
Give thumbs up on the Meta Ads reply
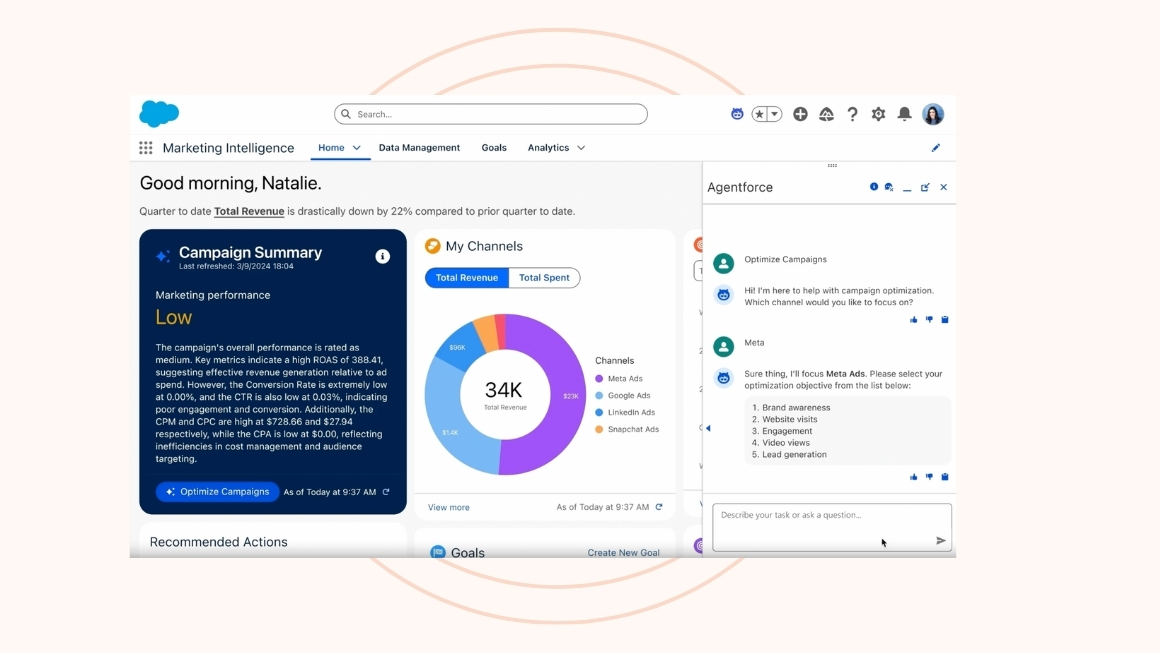coord(913,477)
